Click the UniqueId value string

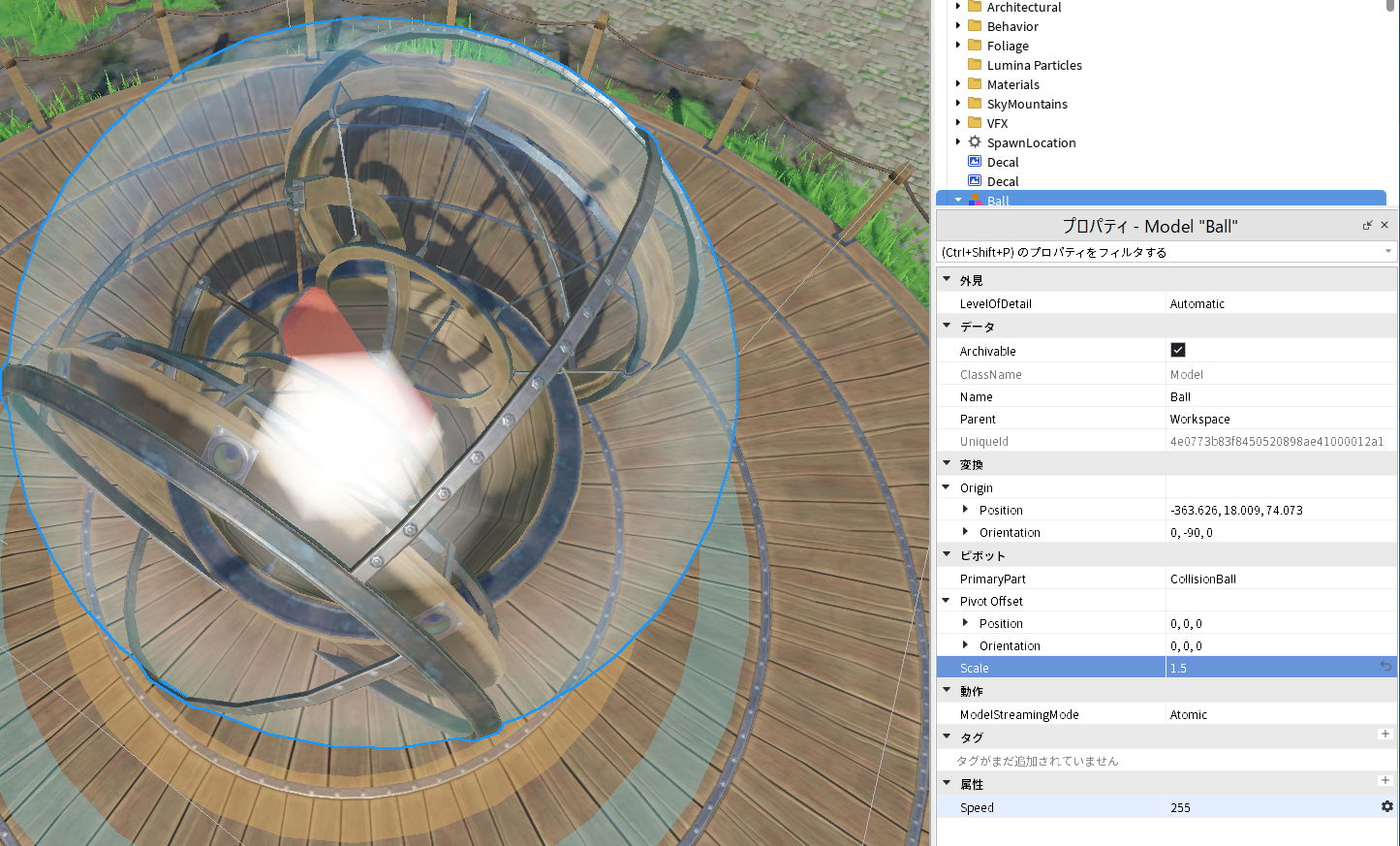tap(1277, 441)
